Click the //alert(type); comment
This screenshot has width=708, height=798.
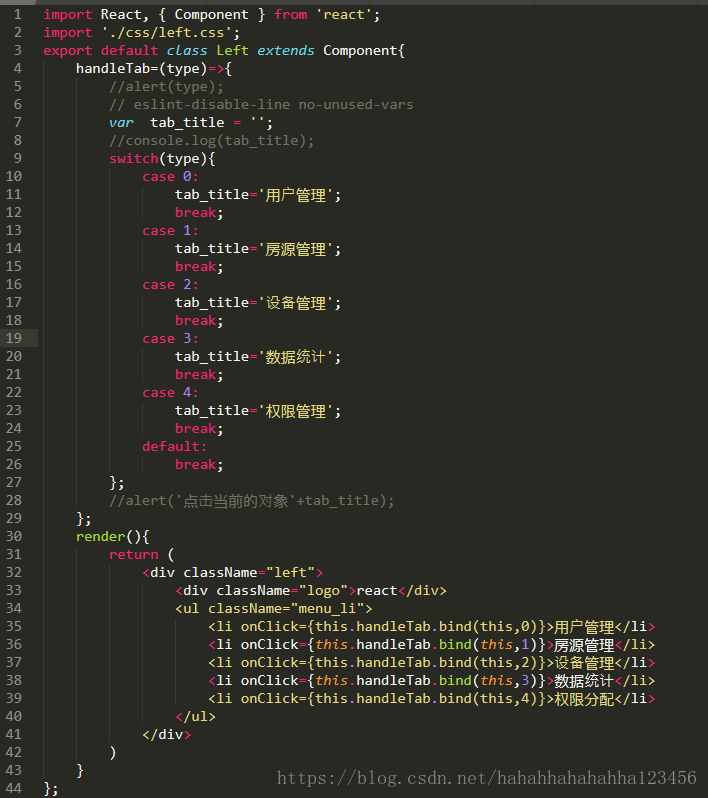click(x=166, y=87)
